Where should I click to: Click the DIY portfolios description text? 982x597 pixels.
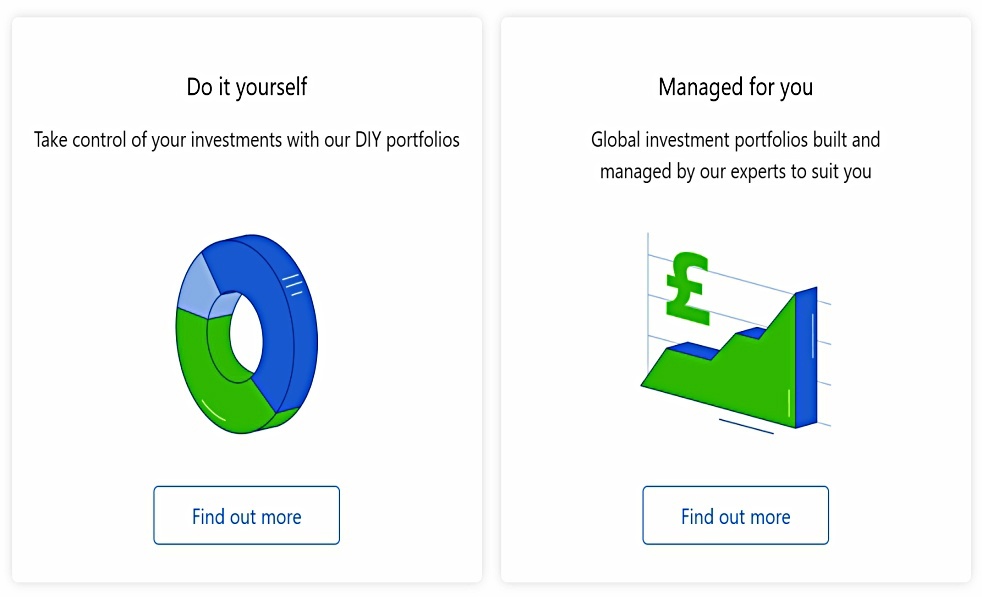(x=247, y=140)
